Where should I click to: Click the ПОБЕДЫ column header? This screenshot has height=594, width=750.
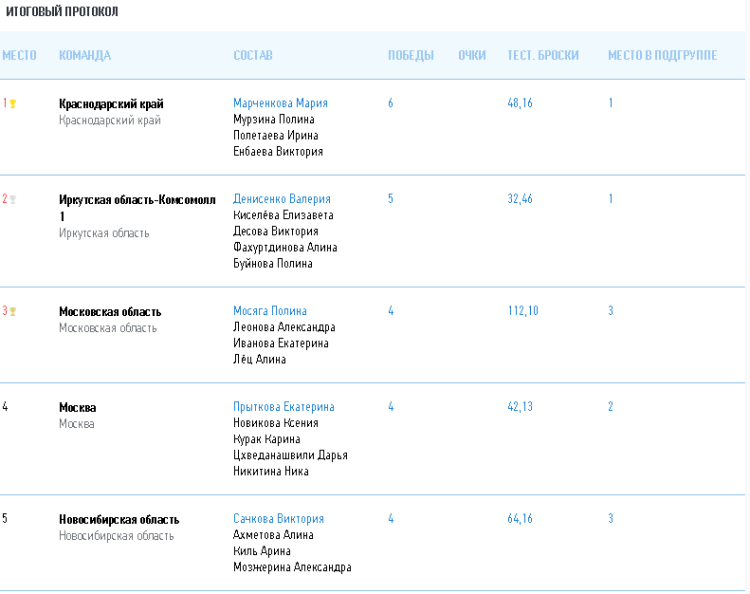pos(410,56)
